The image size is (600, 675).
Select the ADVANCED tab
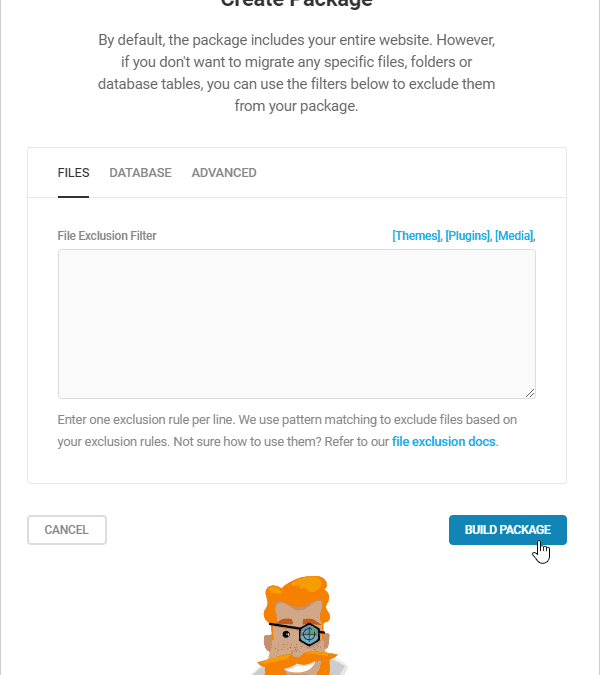[224, 173]
